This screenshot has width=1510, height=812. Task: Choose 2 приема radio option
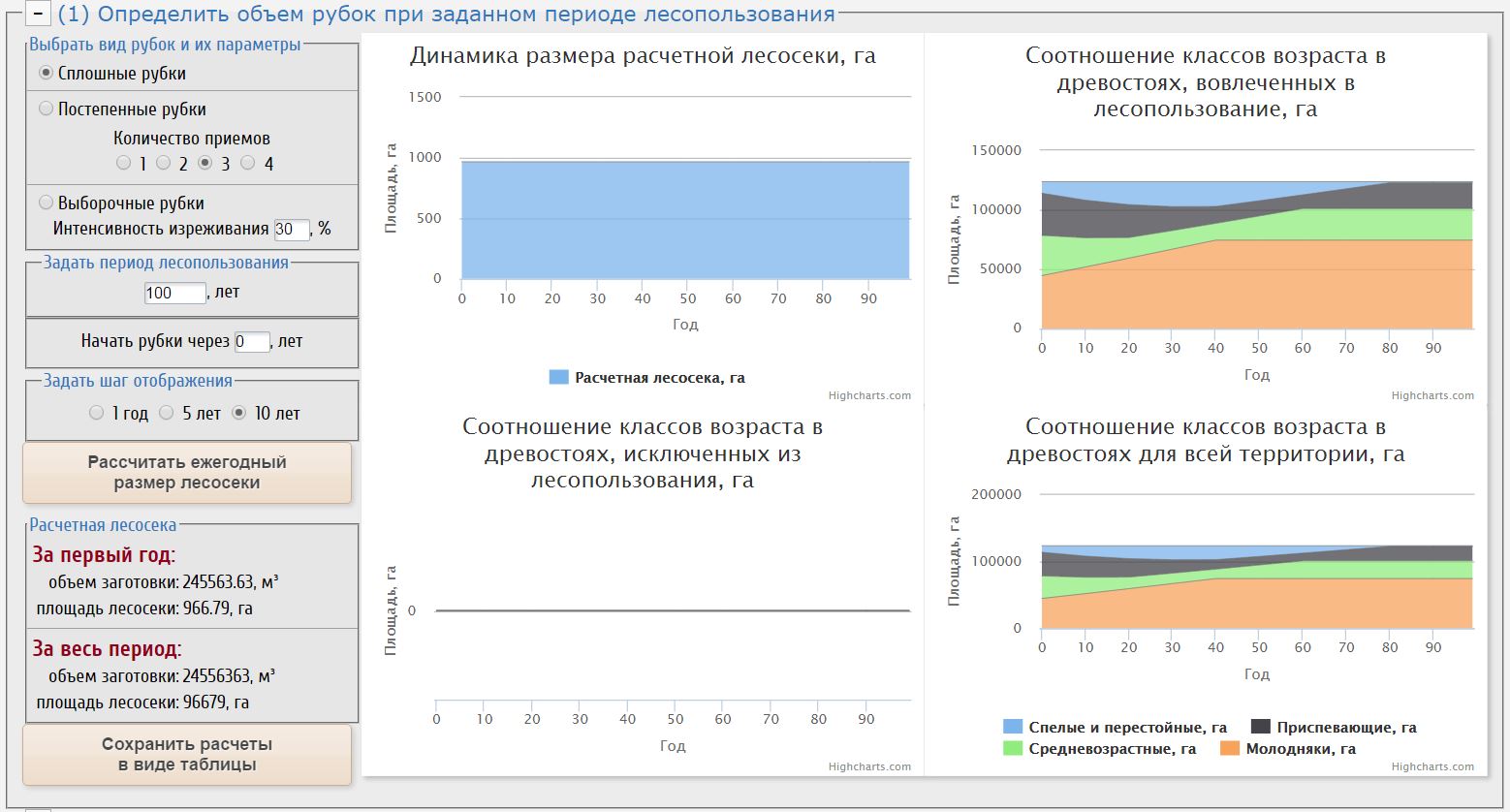[164, 163]
